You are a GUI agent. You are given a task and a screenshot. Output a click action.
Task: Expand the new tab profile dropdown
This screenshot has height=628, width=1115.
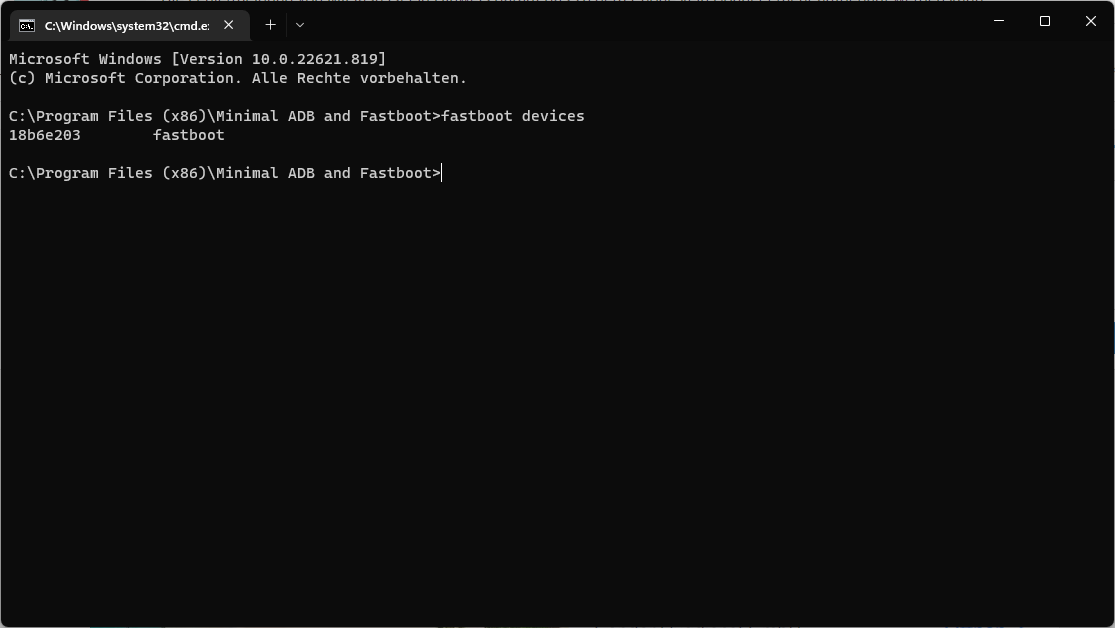click(x=300, y=24)
